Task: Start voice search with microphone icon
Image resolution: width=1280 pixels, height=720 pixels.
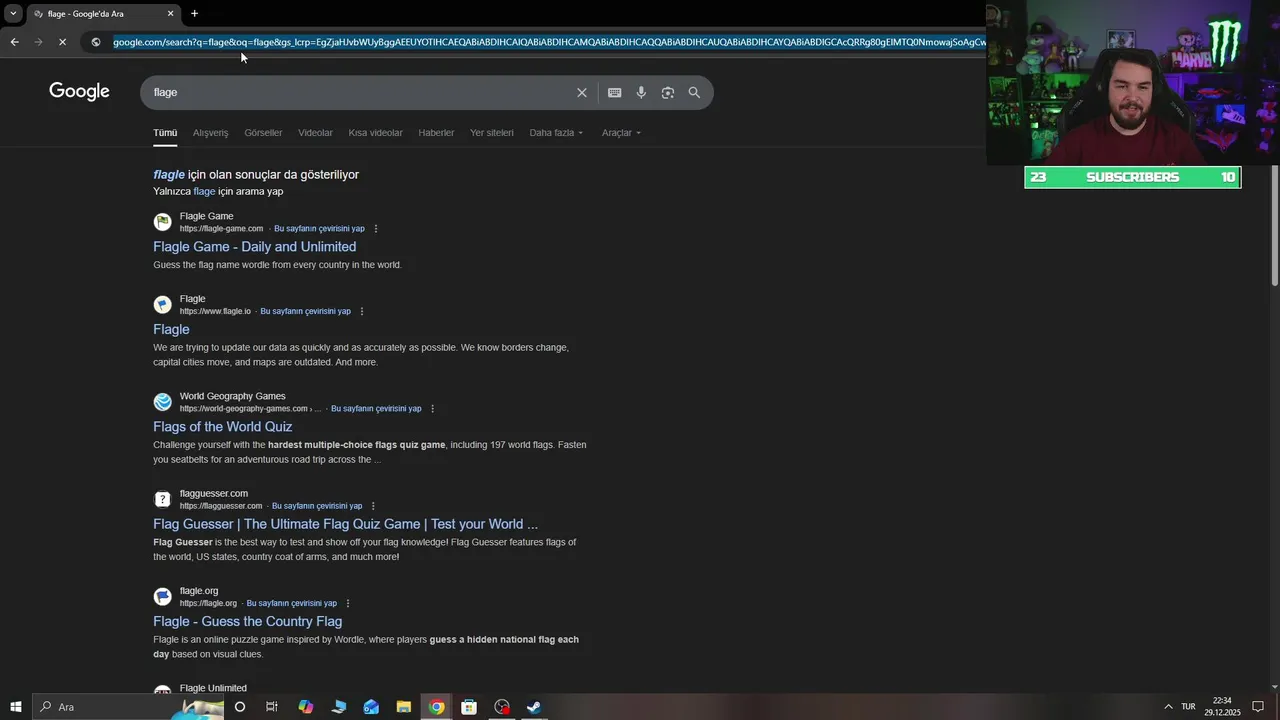Action: [x=641, y=92]
